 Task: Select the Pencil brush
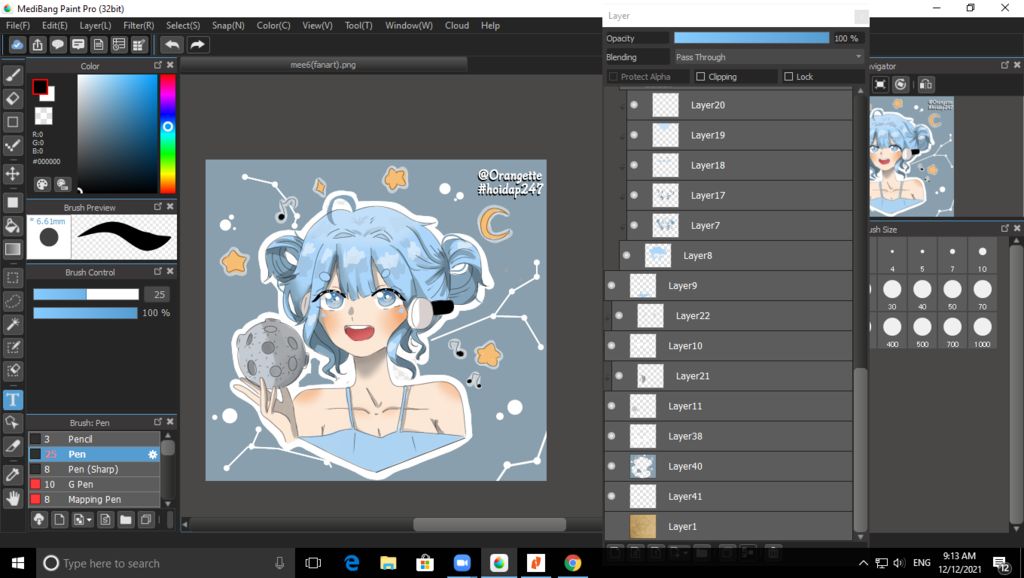click(x=94, y=439)
